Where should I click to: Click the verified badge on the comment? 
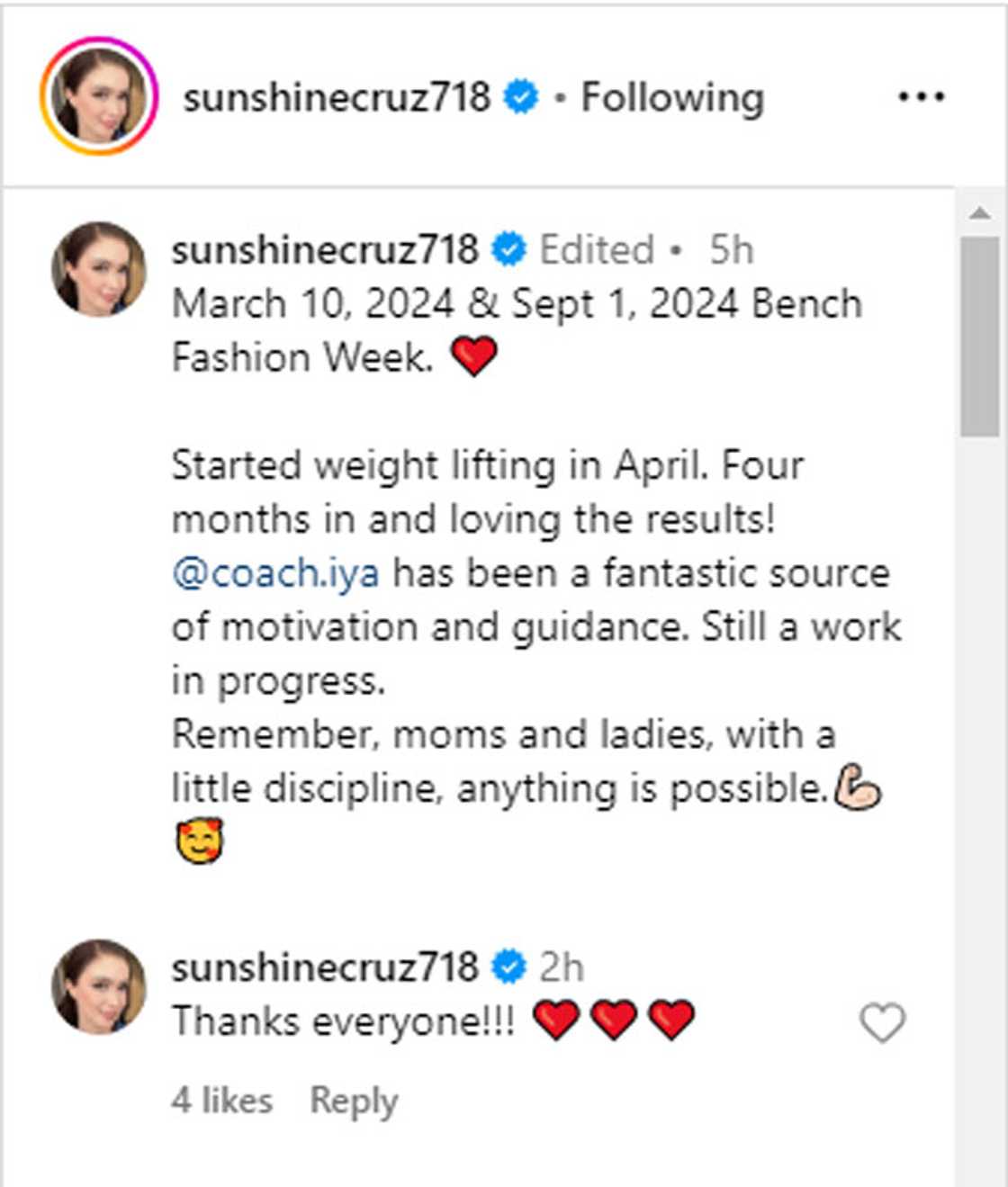[504, 966]
